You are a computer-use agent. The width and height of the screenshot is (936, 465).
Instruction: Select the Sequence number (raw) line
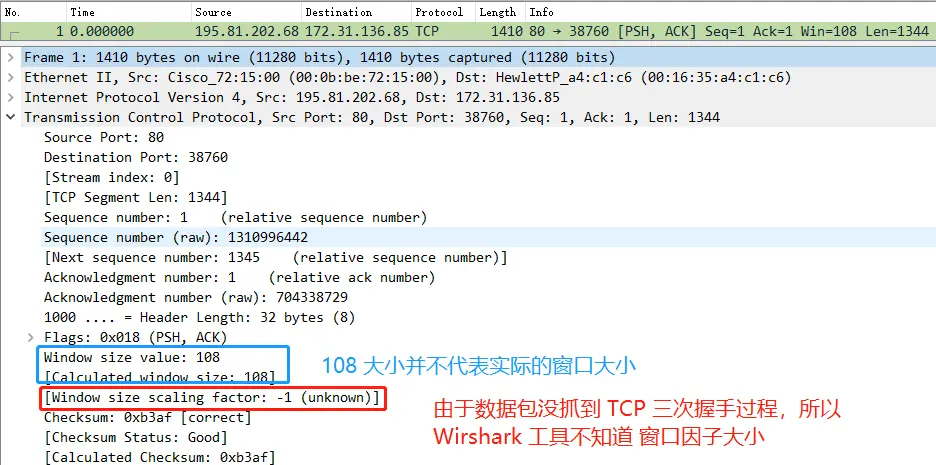[175, 238]
